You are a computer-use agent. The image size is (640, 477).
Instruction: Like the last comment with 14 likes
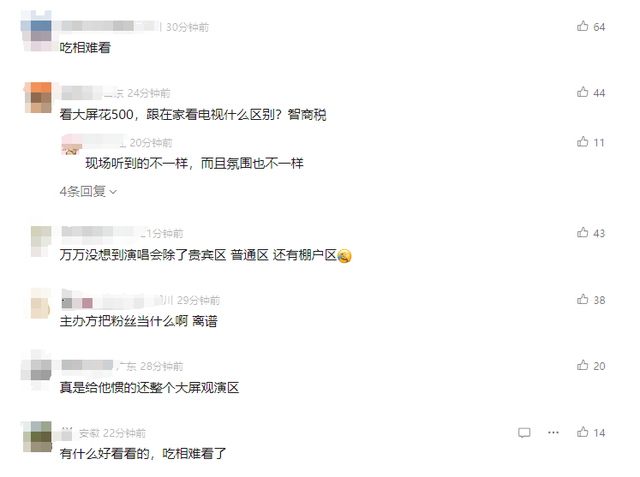[582, 432]
